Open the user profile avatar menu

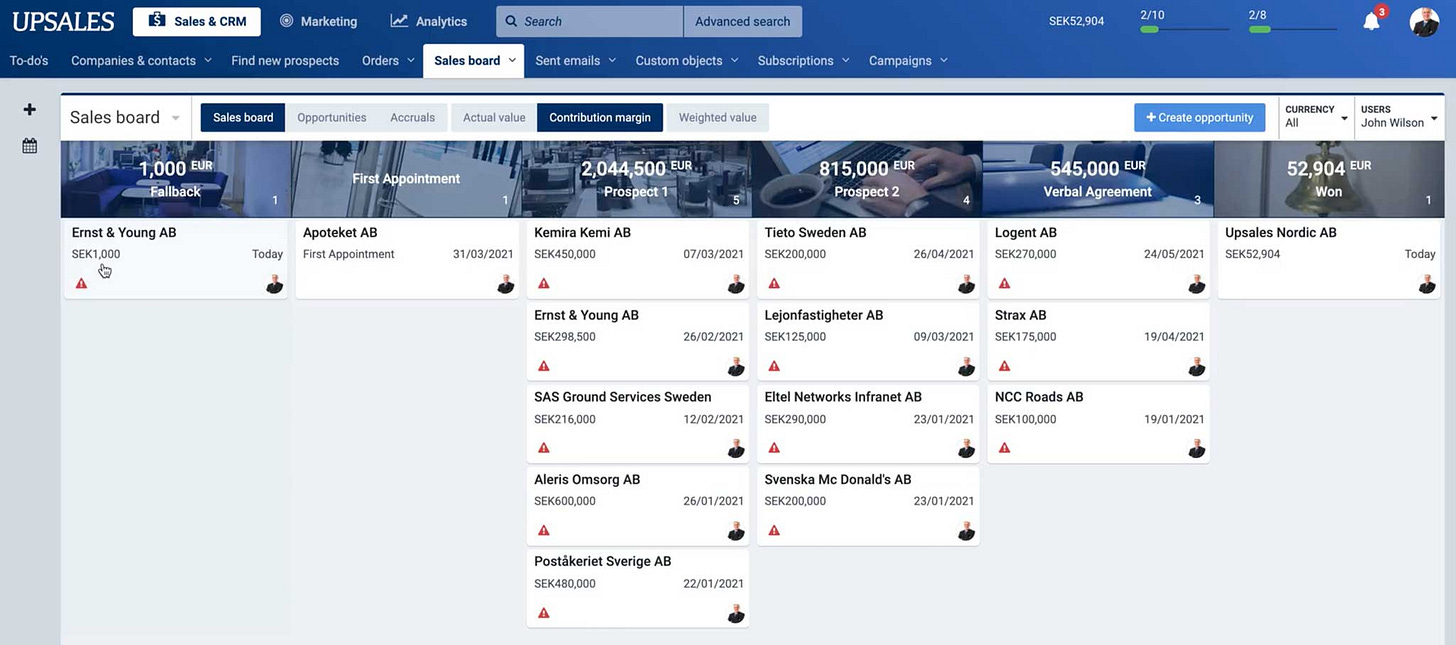click(1424, 21)
